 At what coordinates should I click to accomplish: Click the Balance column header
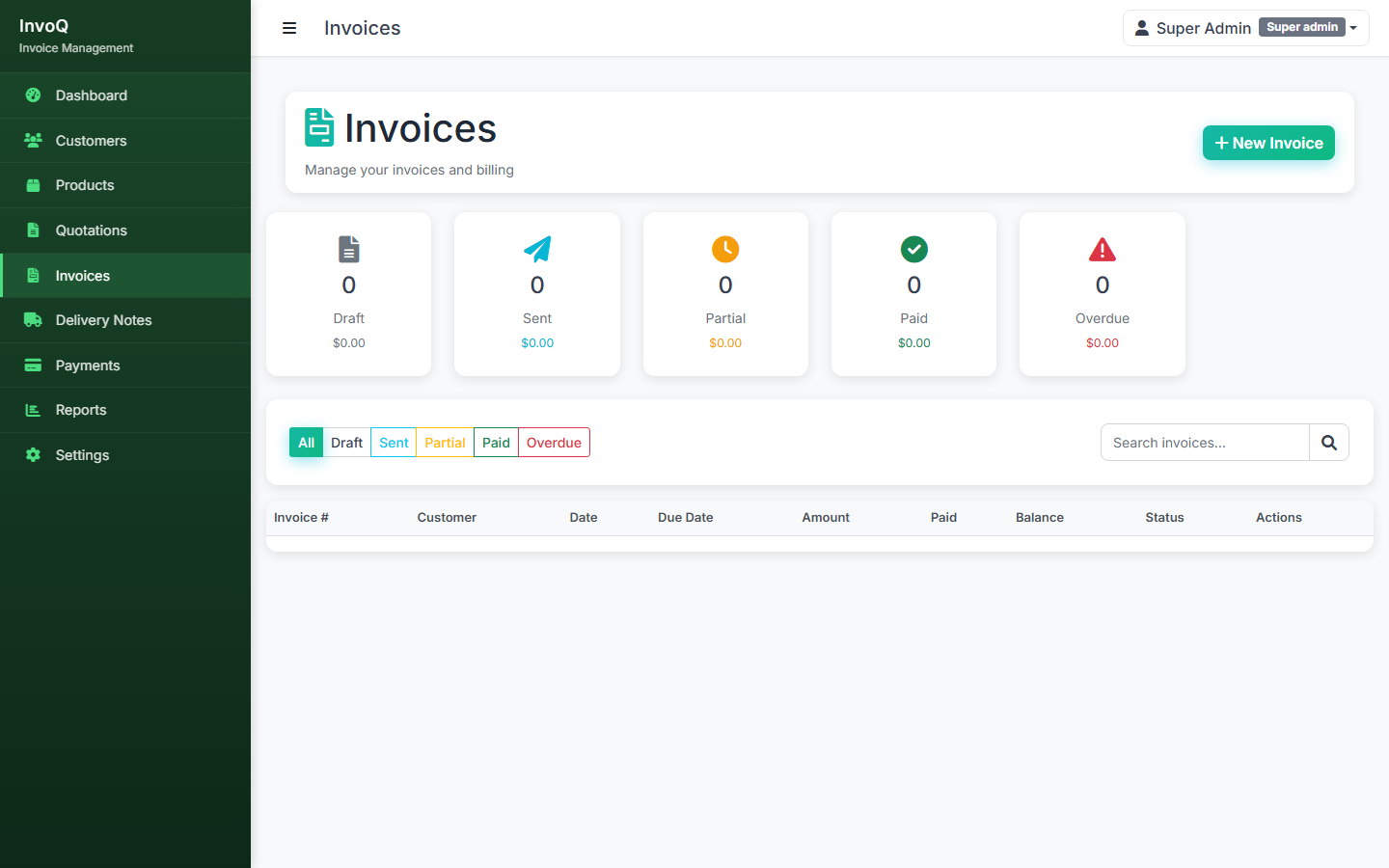point(1040,518)
